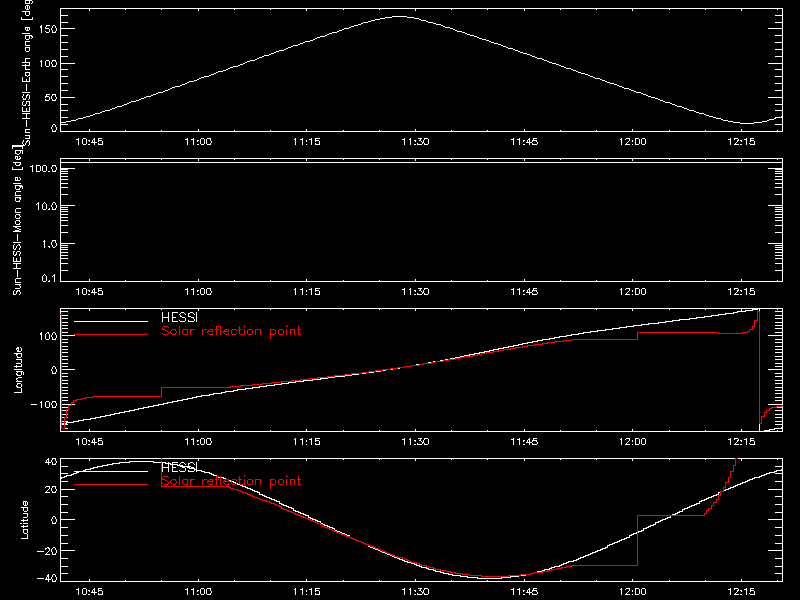Click the peak of the Earth angle curve
This screenshot has width=800, height=600.
(x=399, y=17)
